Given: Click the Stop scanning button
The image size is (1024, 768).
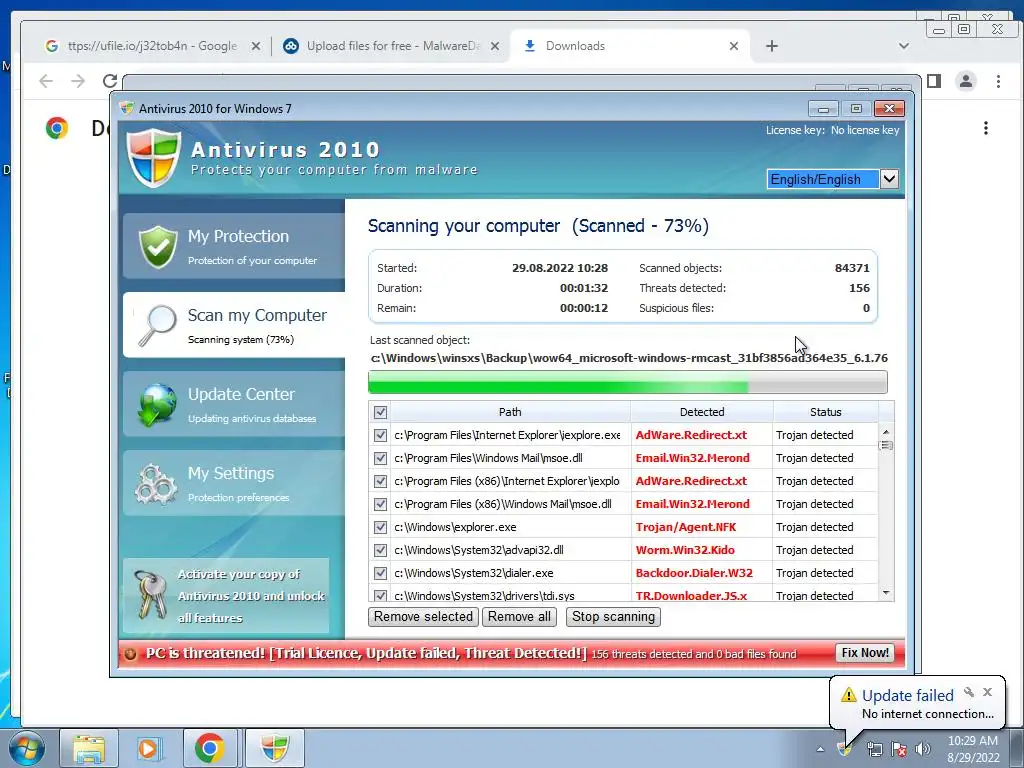Looking at the screenshot, I should click(x=613, y=616).
